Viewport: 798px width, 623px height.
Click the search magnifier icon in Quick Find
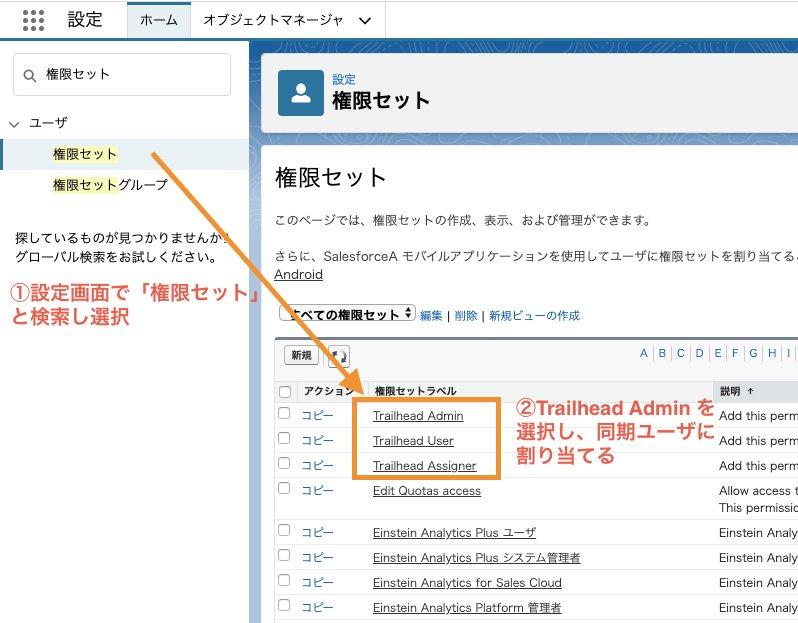[30, 76]
